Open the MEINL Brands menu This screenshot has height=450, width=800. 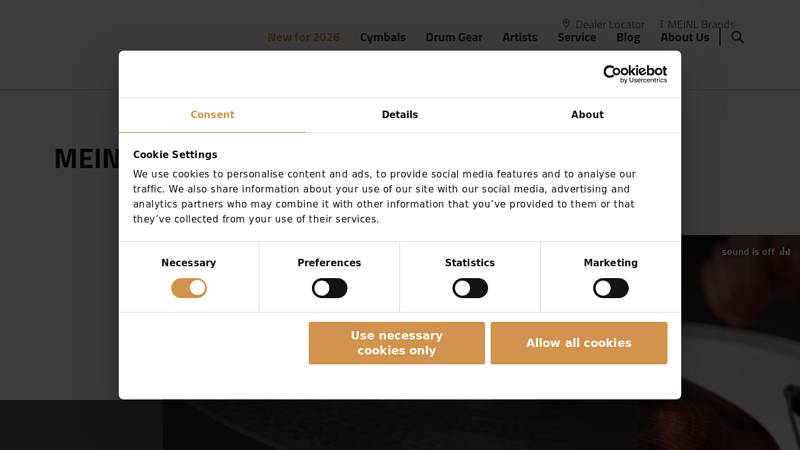tap(697, 24)
